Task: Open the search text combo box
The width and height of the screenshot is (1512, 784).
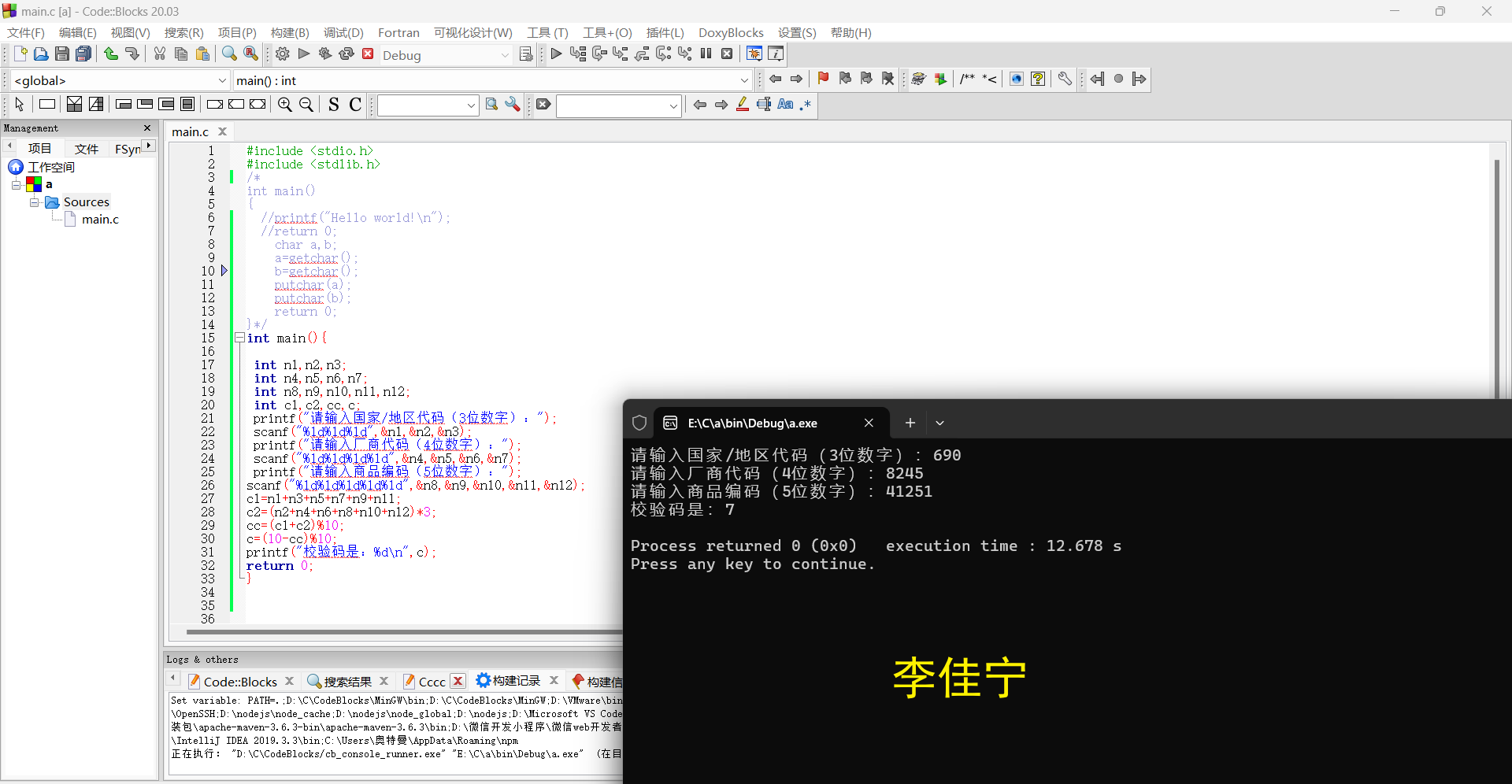Action: [428, 105]
